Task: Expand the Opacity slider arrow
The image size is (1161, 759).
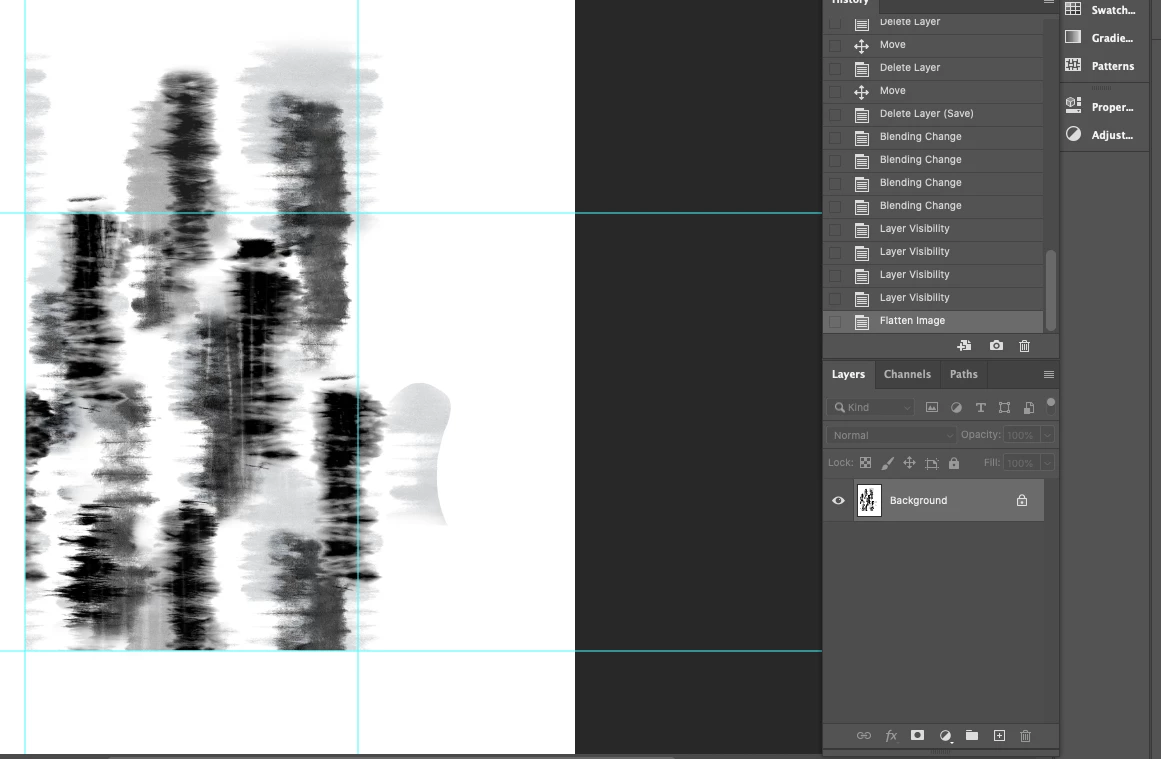Action: (1047, 435)
